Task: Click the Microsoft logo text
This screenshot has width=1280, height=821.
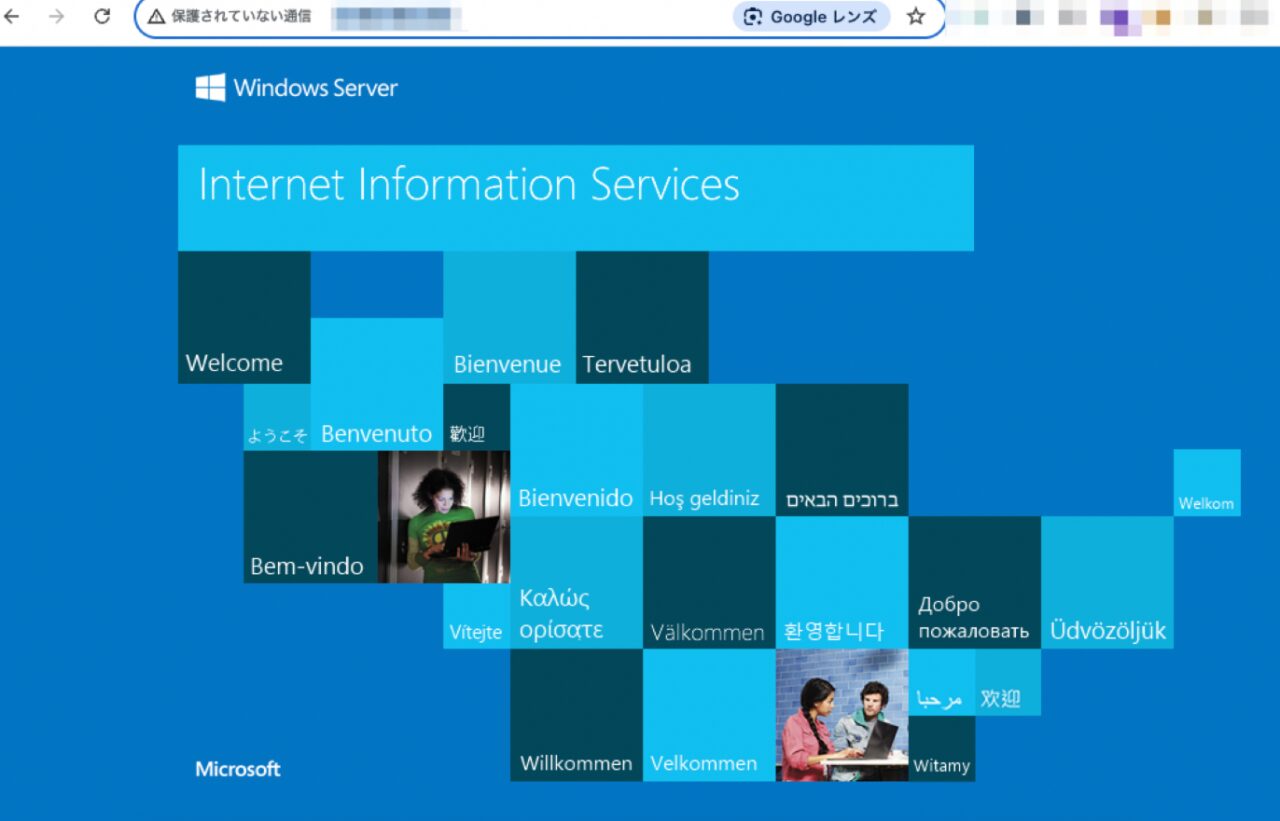Action: coord(238,769)
